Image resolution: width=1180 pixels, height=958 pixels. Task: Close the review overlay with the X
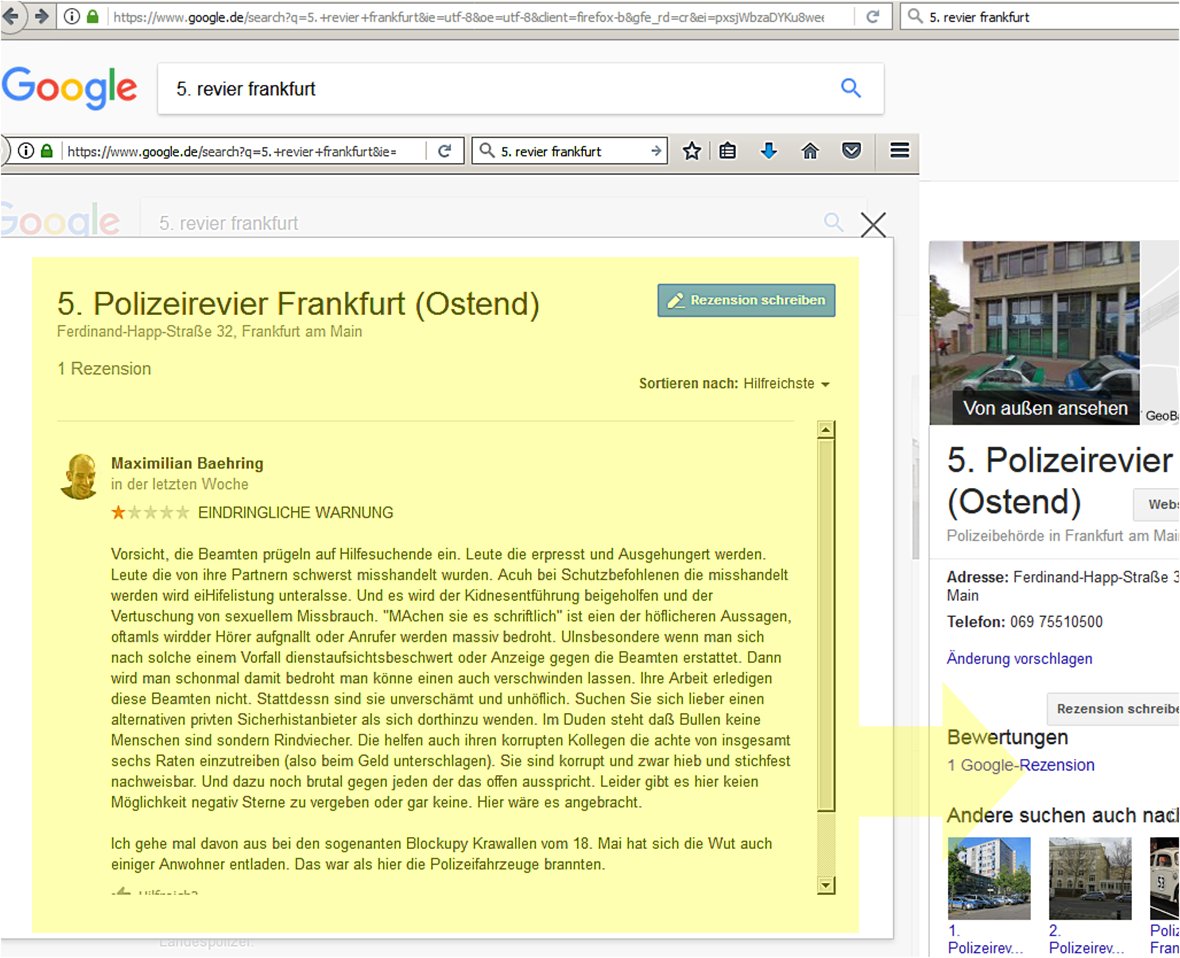pyautogui.click(x=873, y=224)
